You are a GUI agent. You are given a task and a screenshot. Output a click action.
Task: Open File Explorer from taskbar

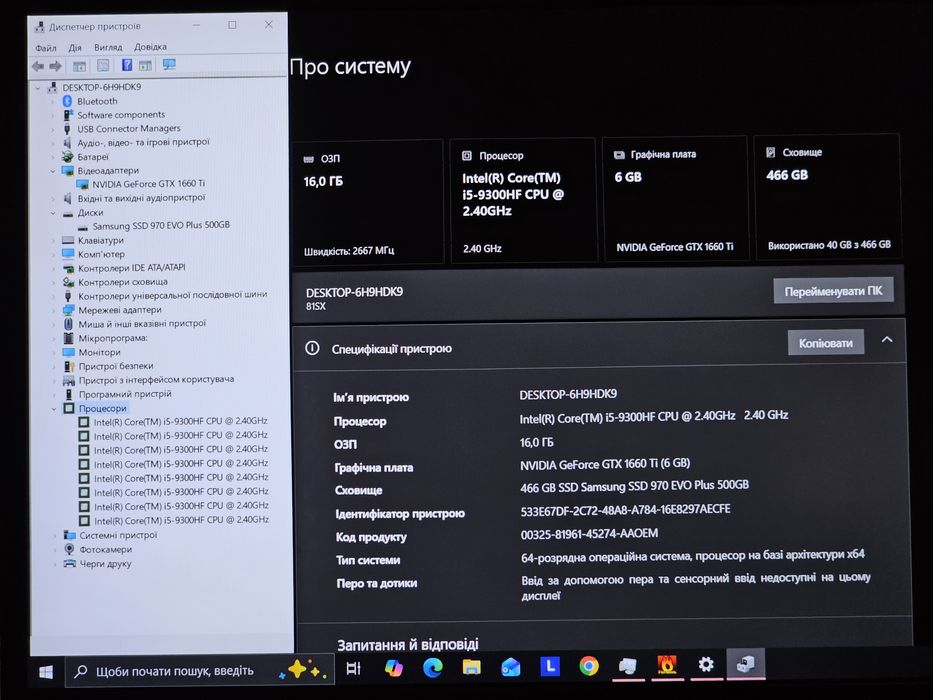coord(472,667)
